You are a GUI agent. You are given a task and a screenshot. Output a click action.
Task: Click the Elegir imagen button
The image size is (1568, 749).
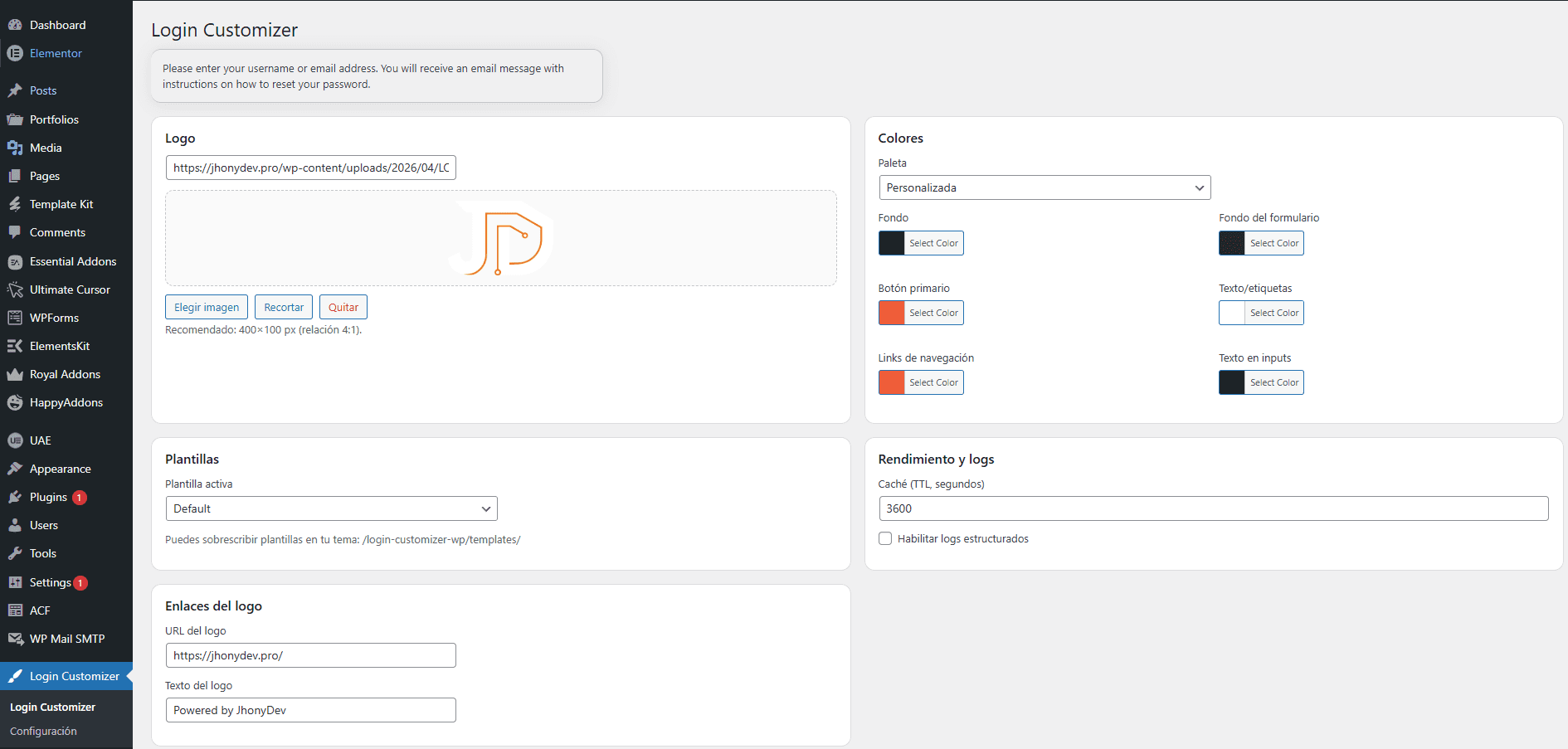207,307
